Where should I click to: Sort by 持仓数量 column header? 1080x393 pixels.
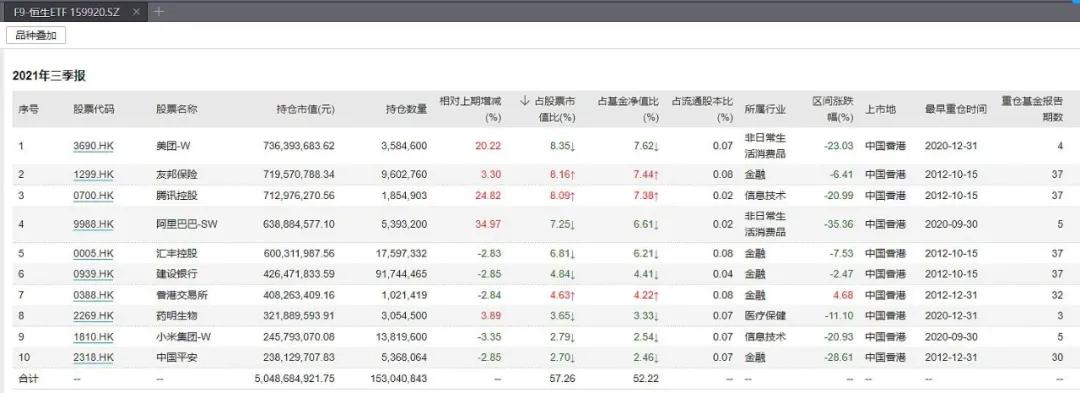(406, 109)
